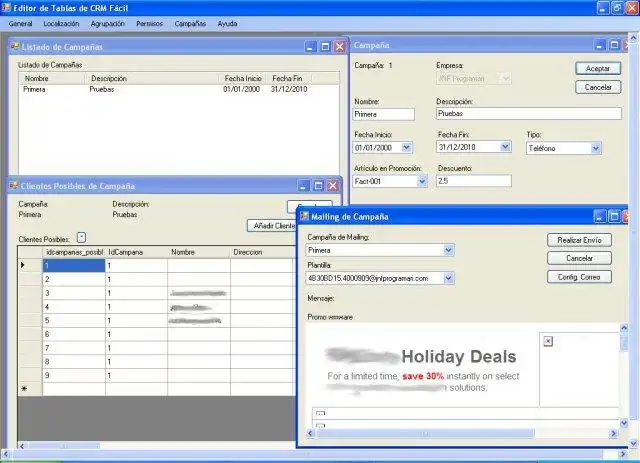Open Config. Correo settings
The width and height of the screenshot is (640, 463).
[579, 277]
